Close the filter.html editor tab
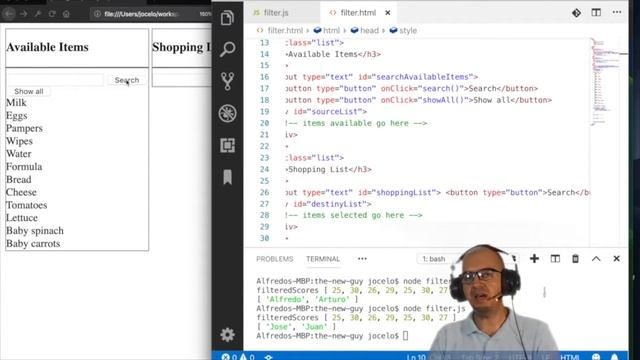The image size is (640, 360). click(388, 13)
